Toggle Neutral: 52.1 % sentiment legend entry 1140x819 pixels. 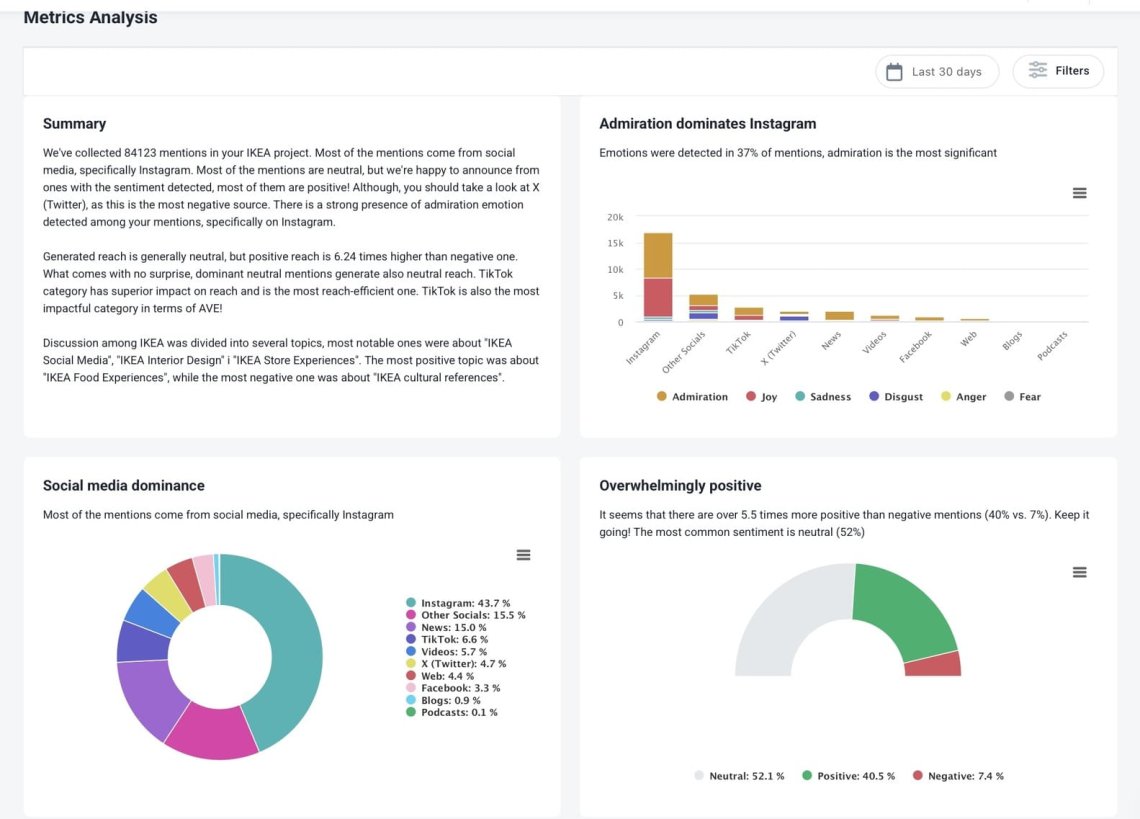point(739,776)
